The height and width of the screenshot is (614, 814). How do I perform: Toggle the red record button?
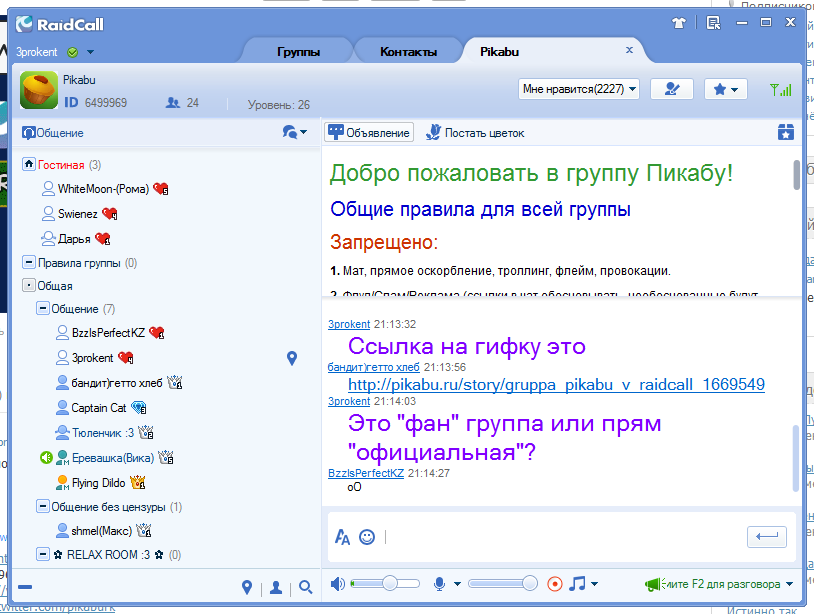555,584
